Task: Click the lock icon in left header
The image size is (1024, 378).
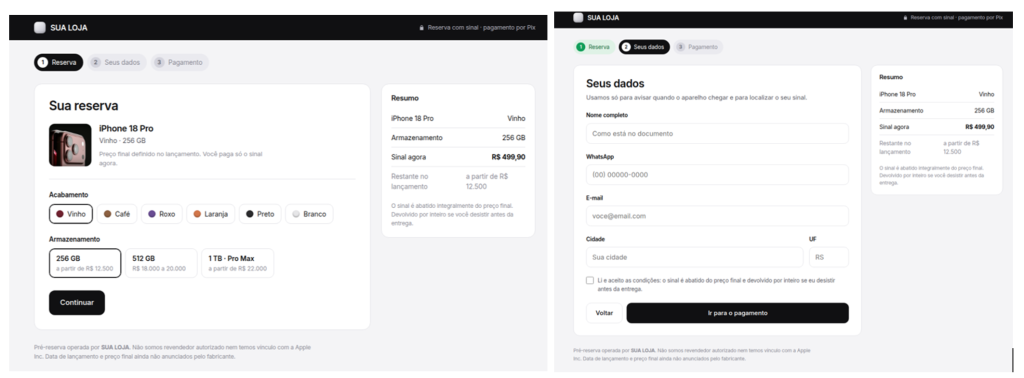Action: click(x=422, y=28)
